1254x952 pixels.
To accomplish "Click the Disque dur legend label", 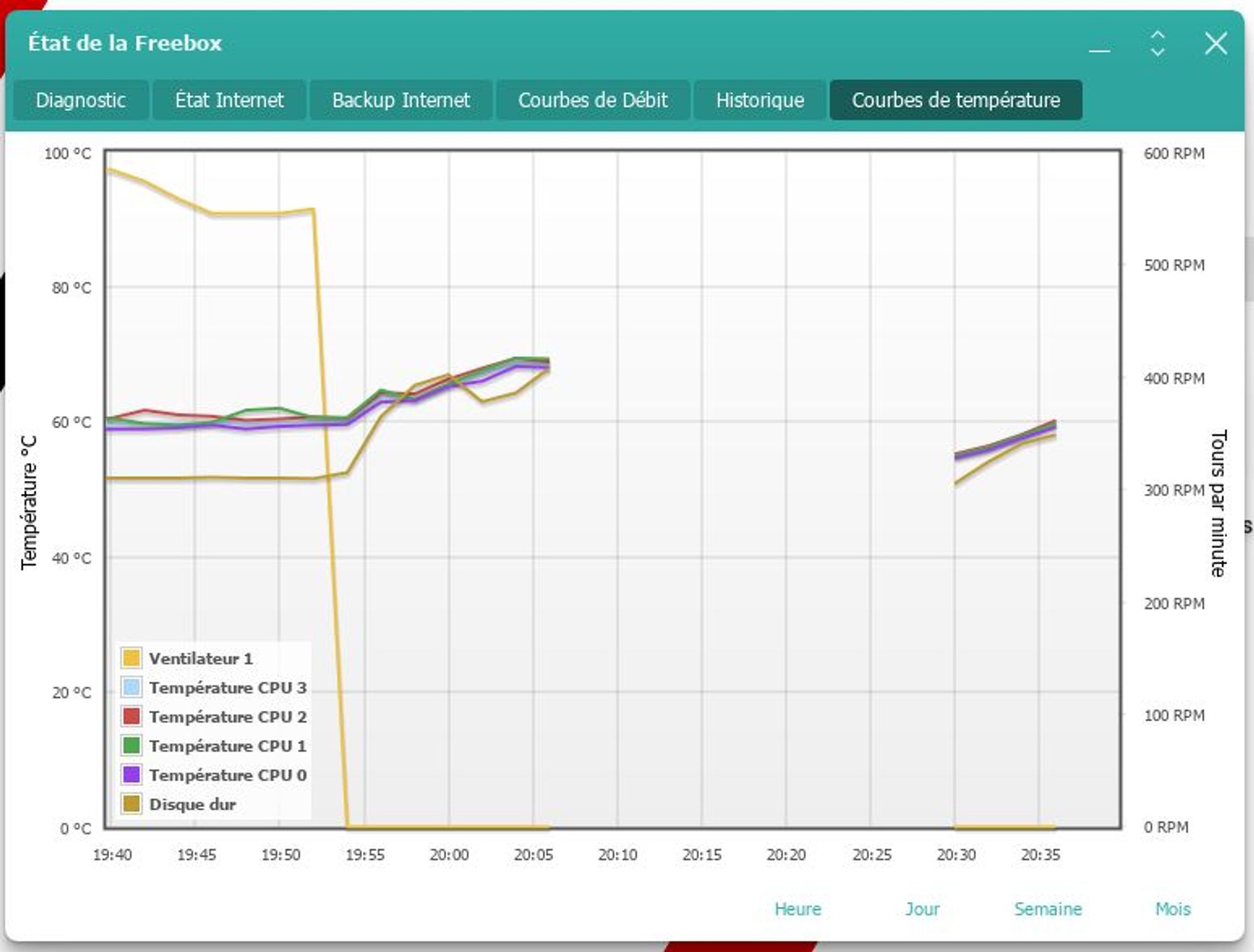I will point(192,804).
